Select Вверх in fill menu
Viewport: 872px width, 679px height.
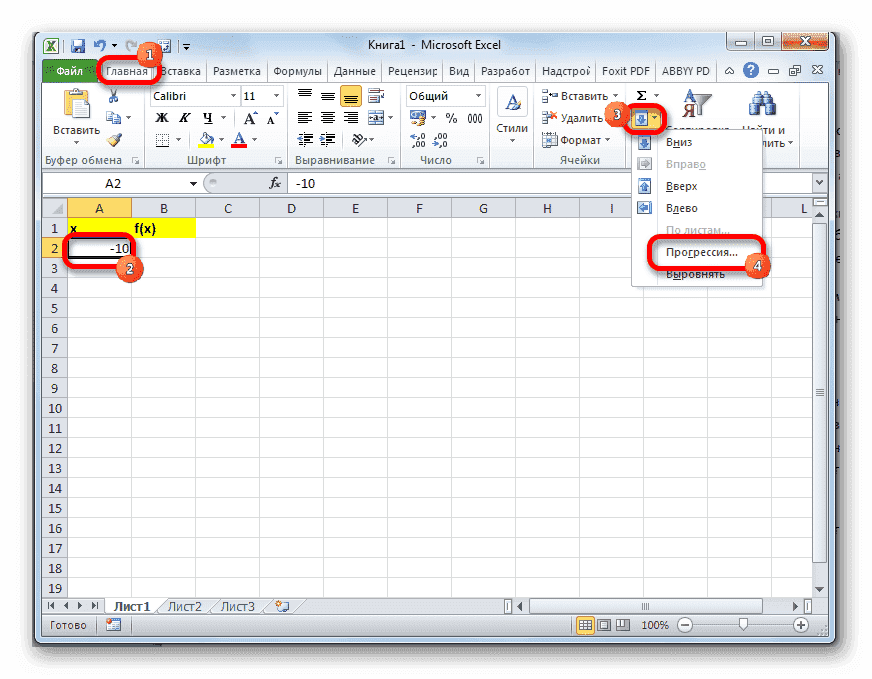pyautogui.click(x=697, y=186)
